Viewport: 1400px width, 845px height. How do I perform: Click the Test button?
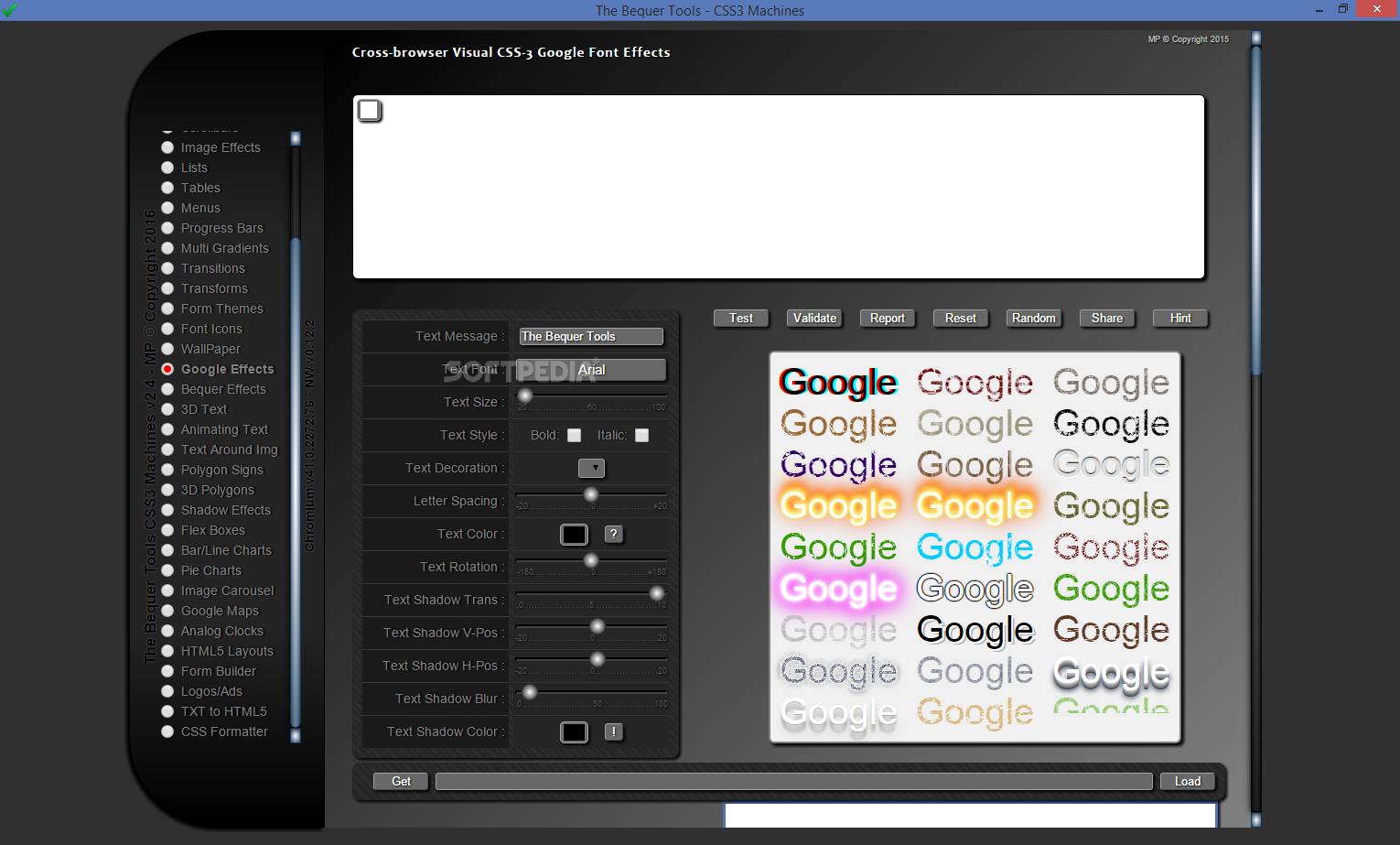coord(741,318)
